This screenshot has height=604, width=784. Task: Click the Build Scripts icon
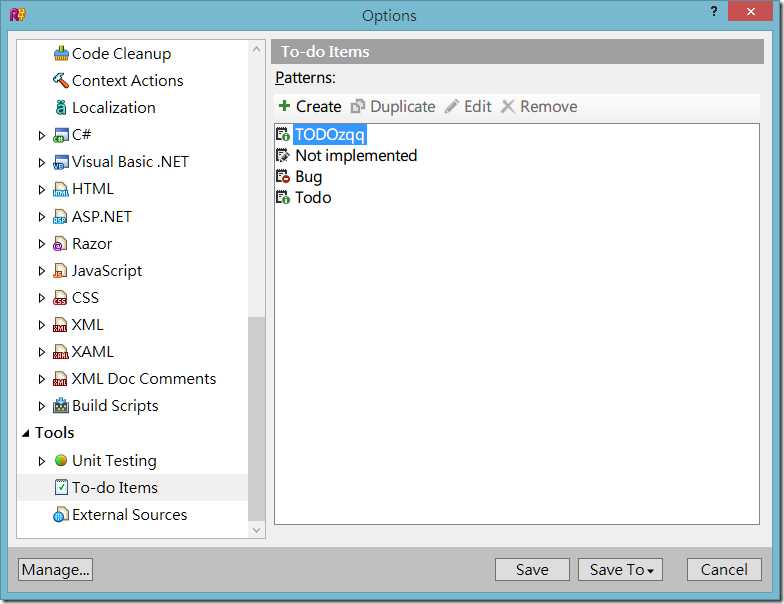point(60,406)
